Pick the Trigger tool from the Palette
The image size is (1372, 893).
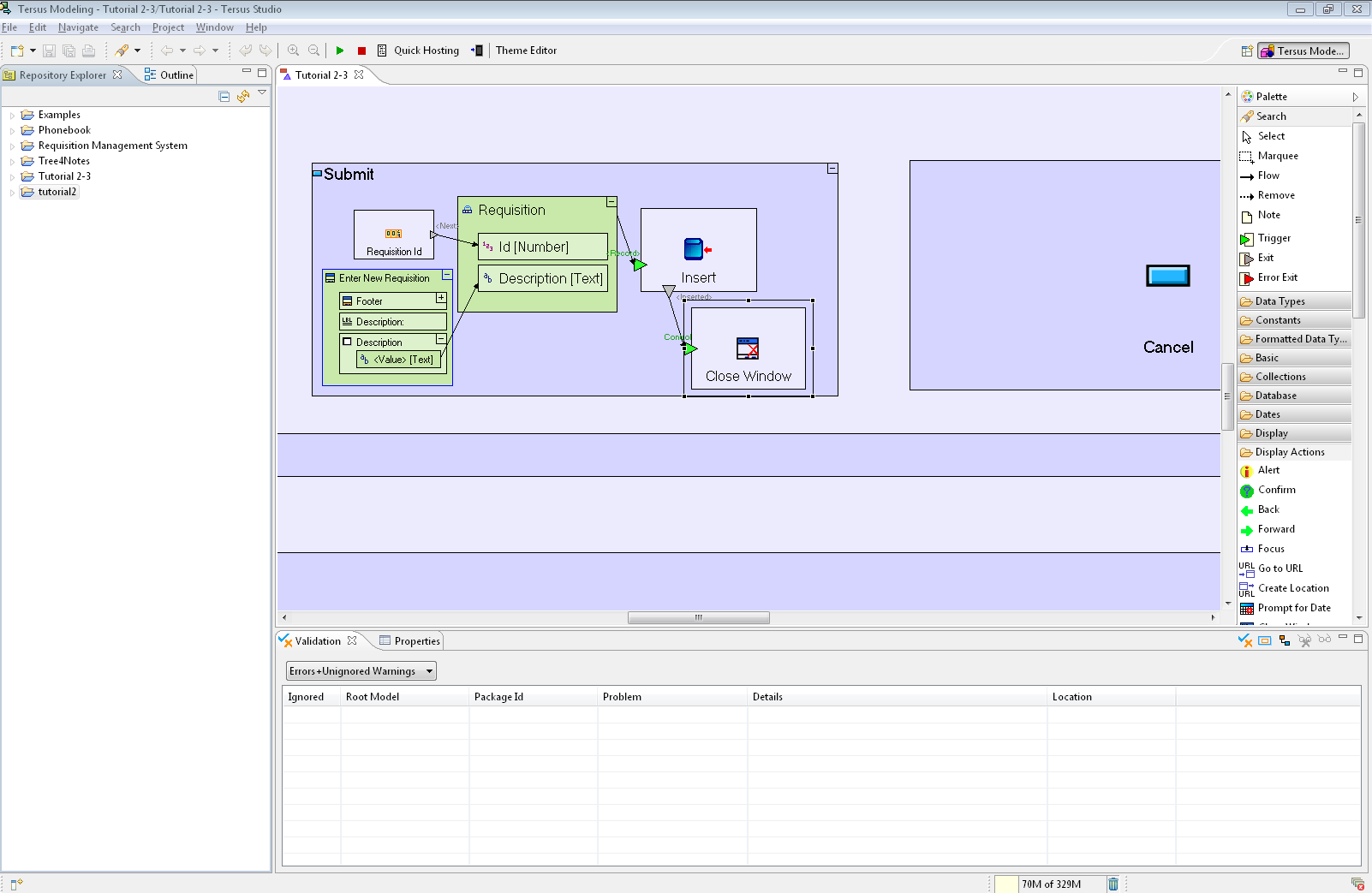1274,238
